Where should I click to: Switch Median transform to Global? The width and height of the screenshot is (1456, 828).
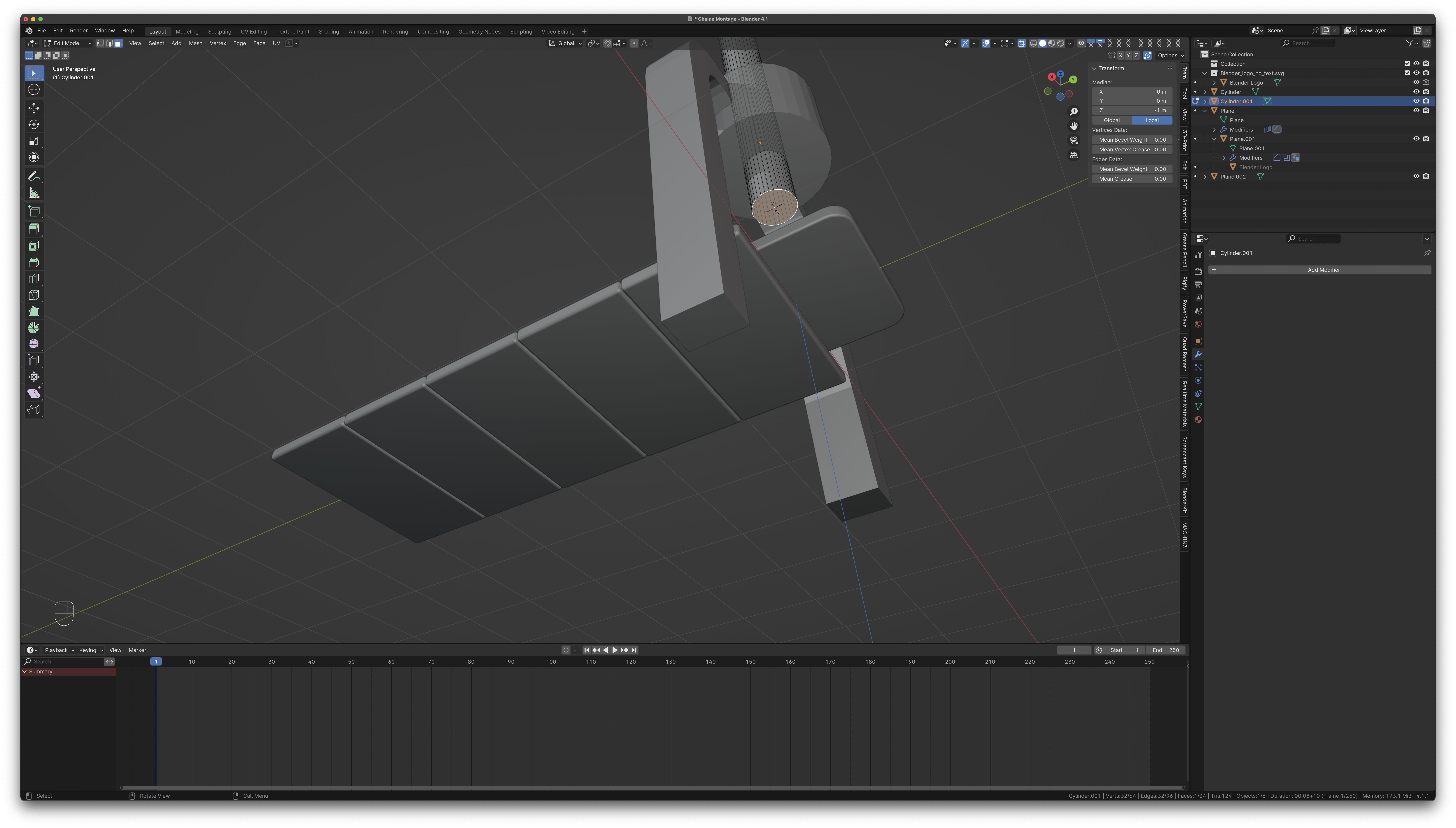(x=1112, y=120)
